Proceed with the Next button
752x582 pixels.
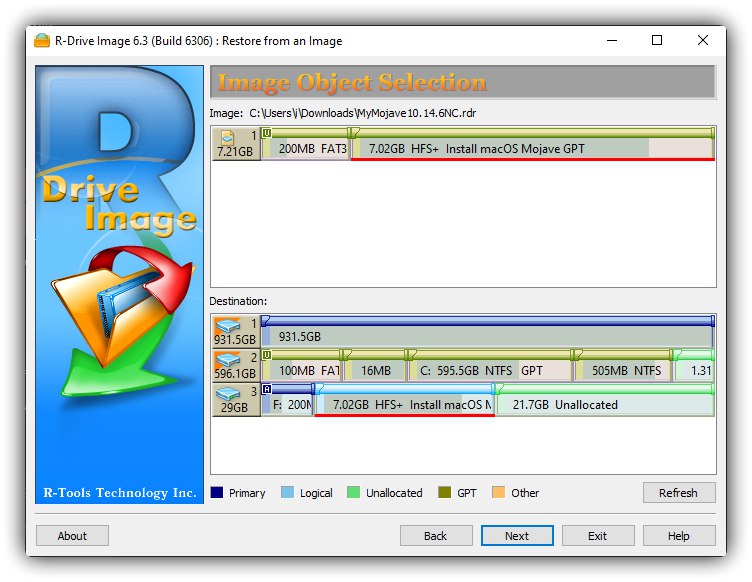click(517, 535)
